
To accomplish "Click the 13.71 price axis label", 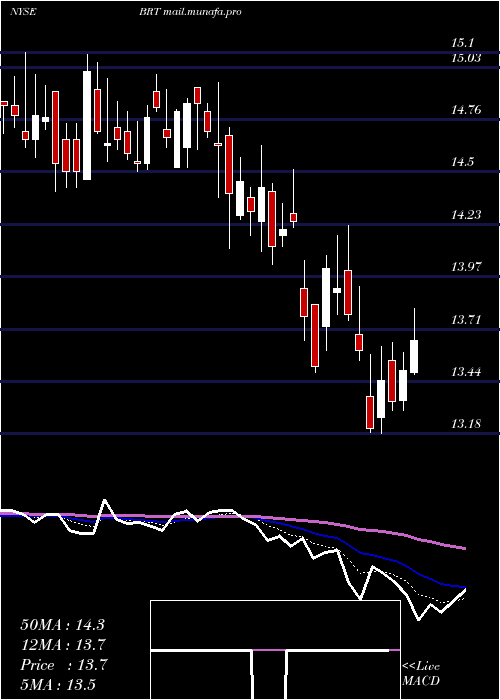I will click(x=466, y=320).
